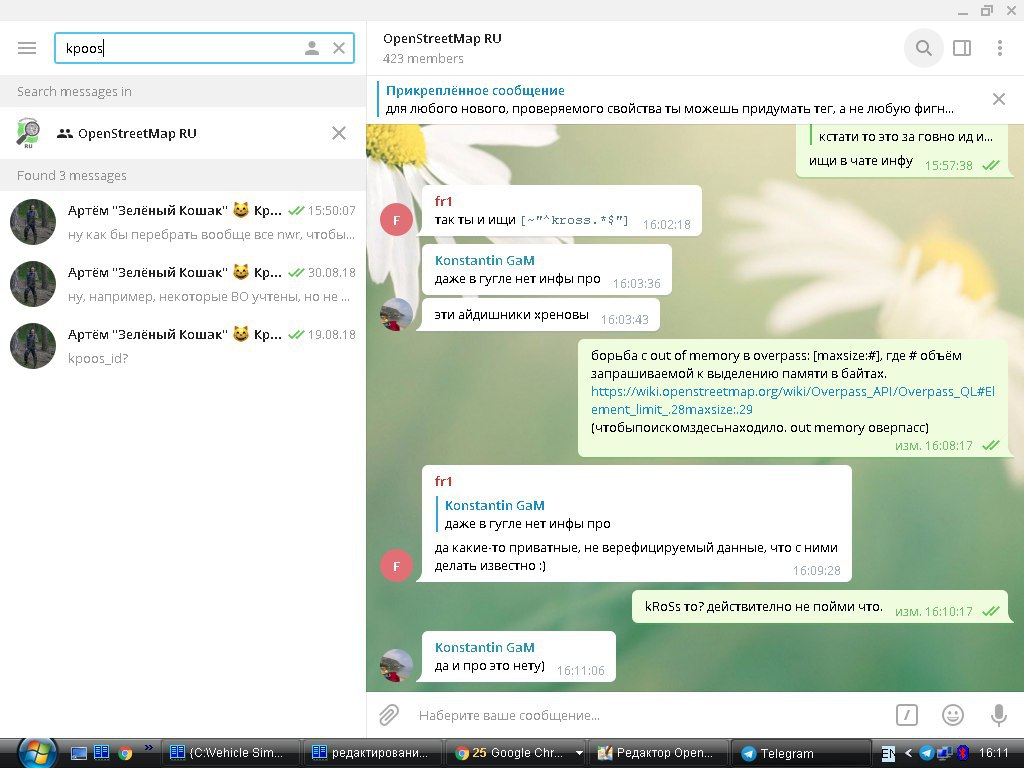1024x768 pixels.
Task: Click fr1 avatar beside the 16:02:18 message
Action: coord(396,219)
